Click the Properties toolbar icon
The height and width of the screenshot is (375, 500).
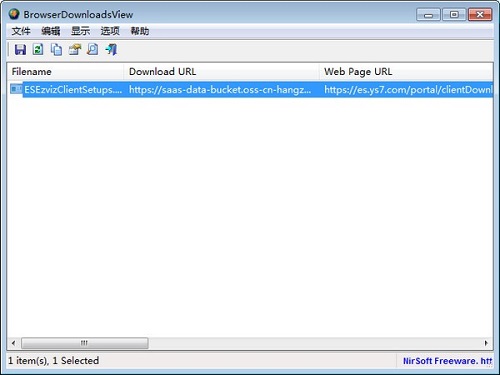coord(75,50)
